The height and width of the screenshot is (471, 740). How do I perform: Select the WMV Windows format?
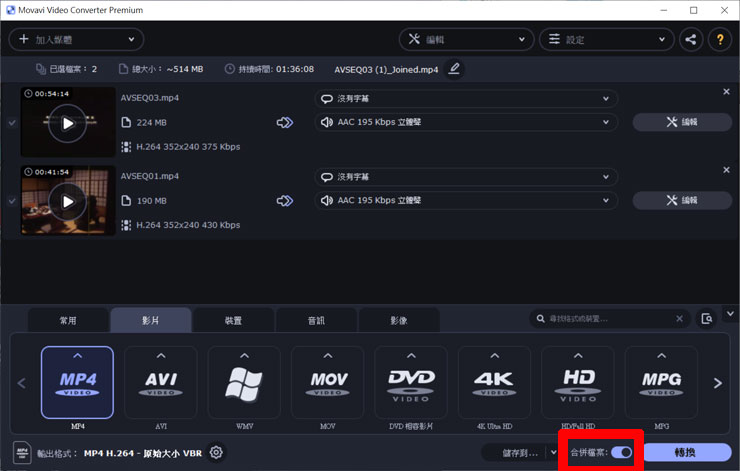click(x=244, y=382)
